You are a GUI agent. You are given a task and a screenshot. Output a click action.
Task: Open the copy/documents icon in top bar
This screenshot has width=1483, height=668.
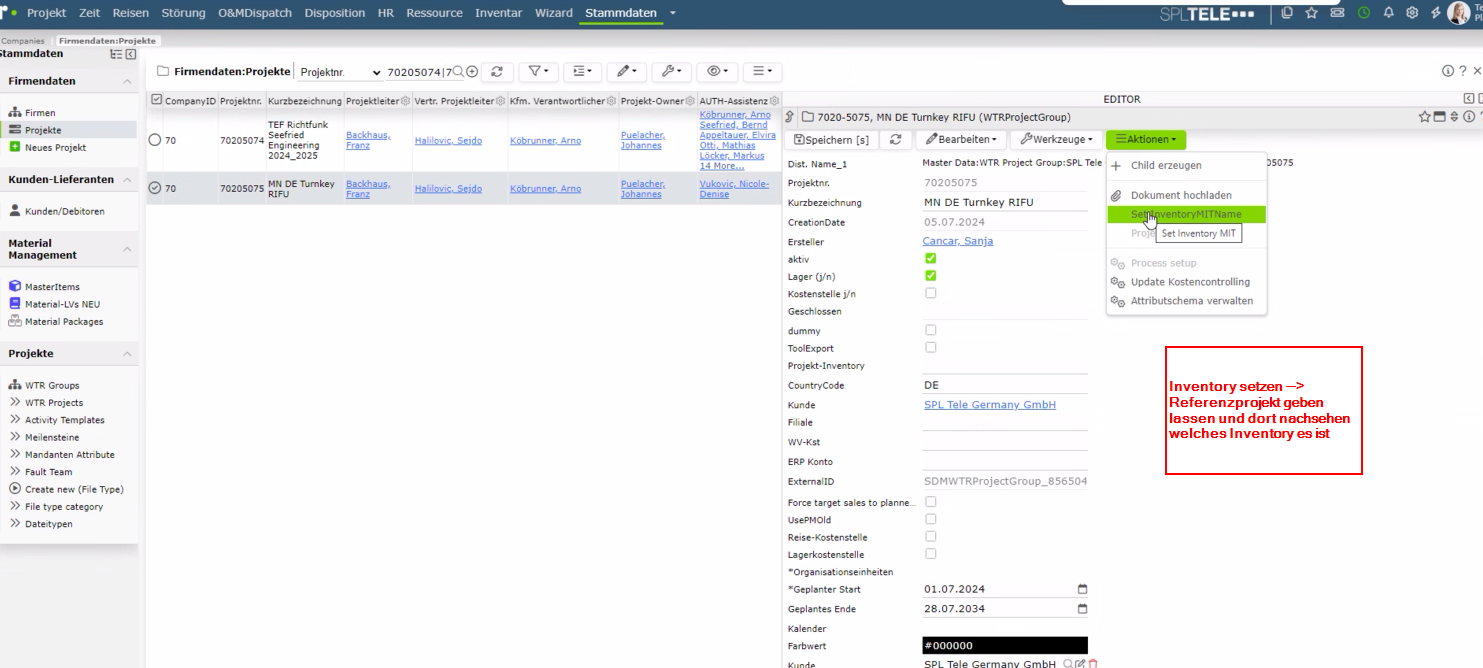(1287, 13)
